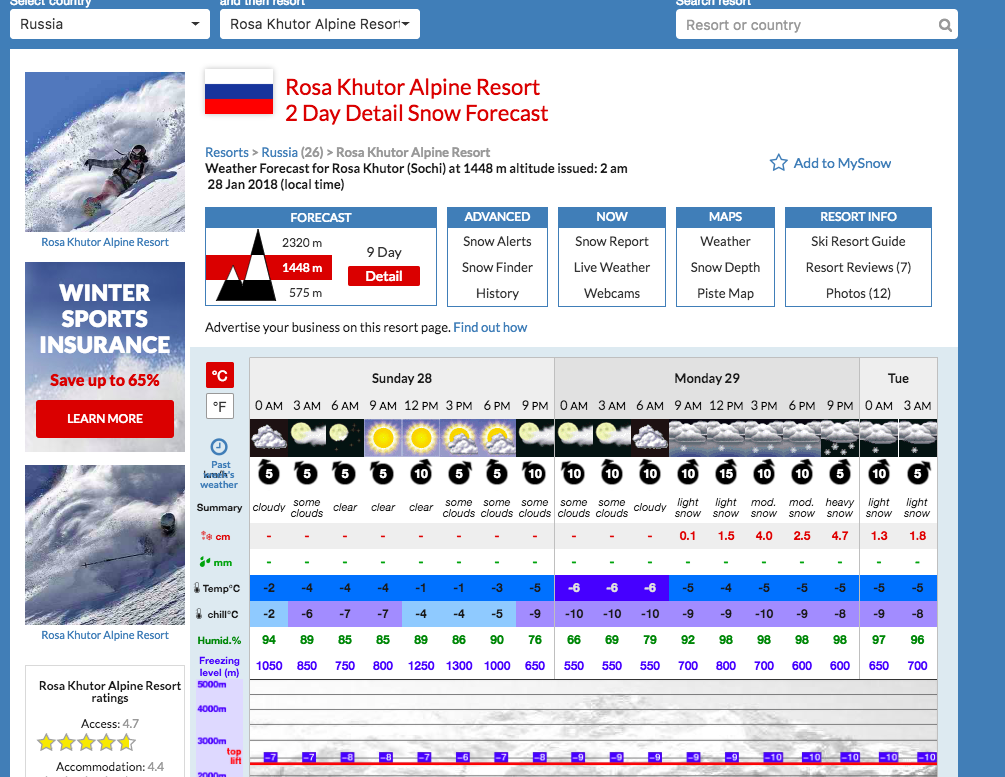1005x777 pixels.
Task: Select the 2320 m elevation forecast
Action: (302, 242)
